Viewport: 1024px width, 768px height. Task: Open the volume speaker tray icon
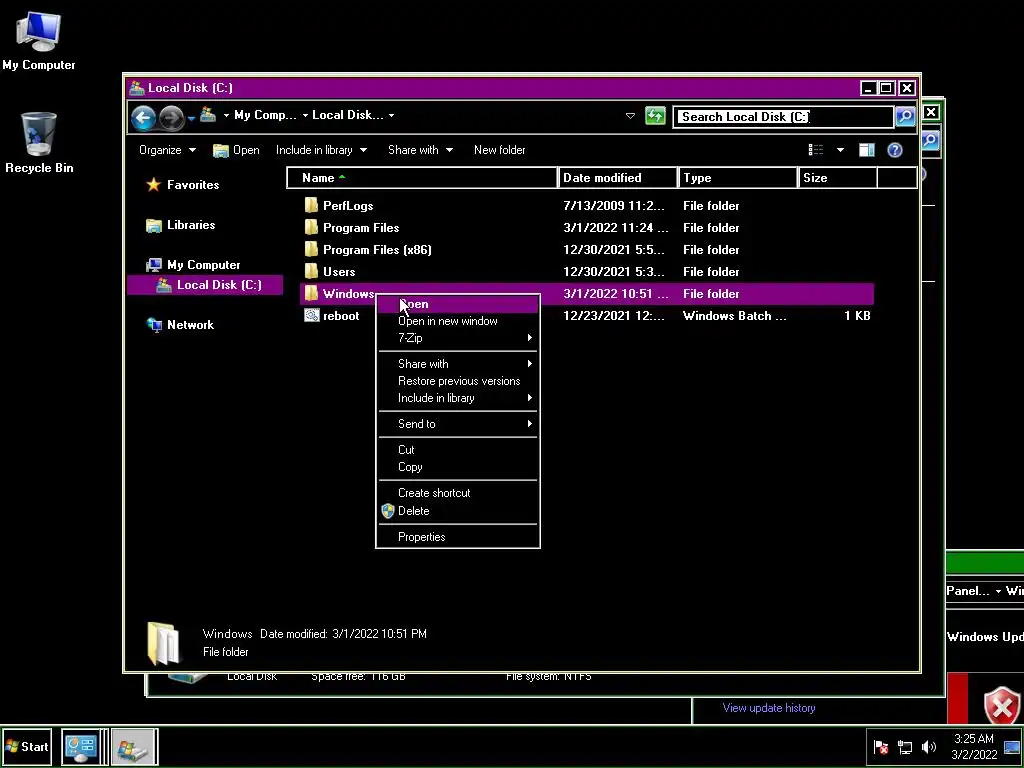(929, 746)
